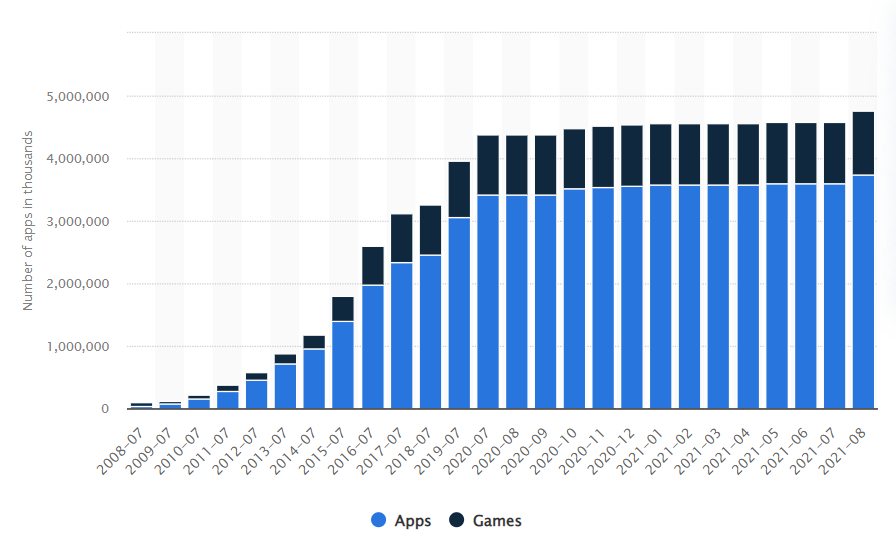Screen dimensions: 896x541
Task: Click the Apps bar for 2017-07
Action: (401, 336)
